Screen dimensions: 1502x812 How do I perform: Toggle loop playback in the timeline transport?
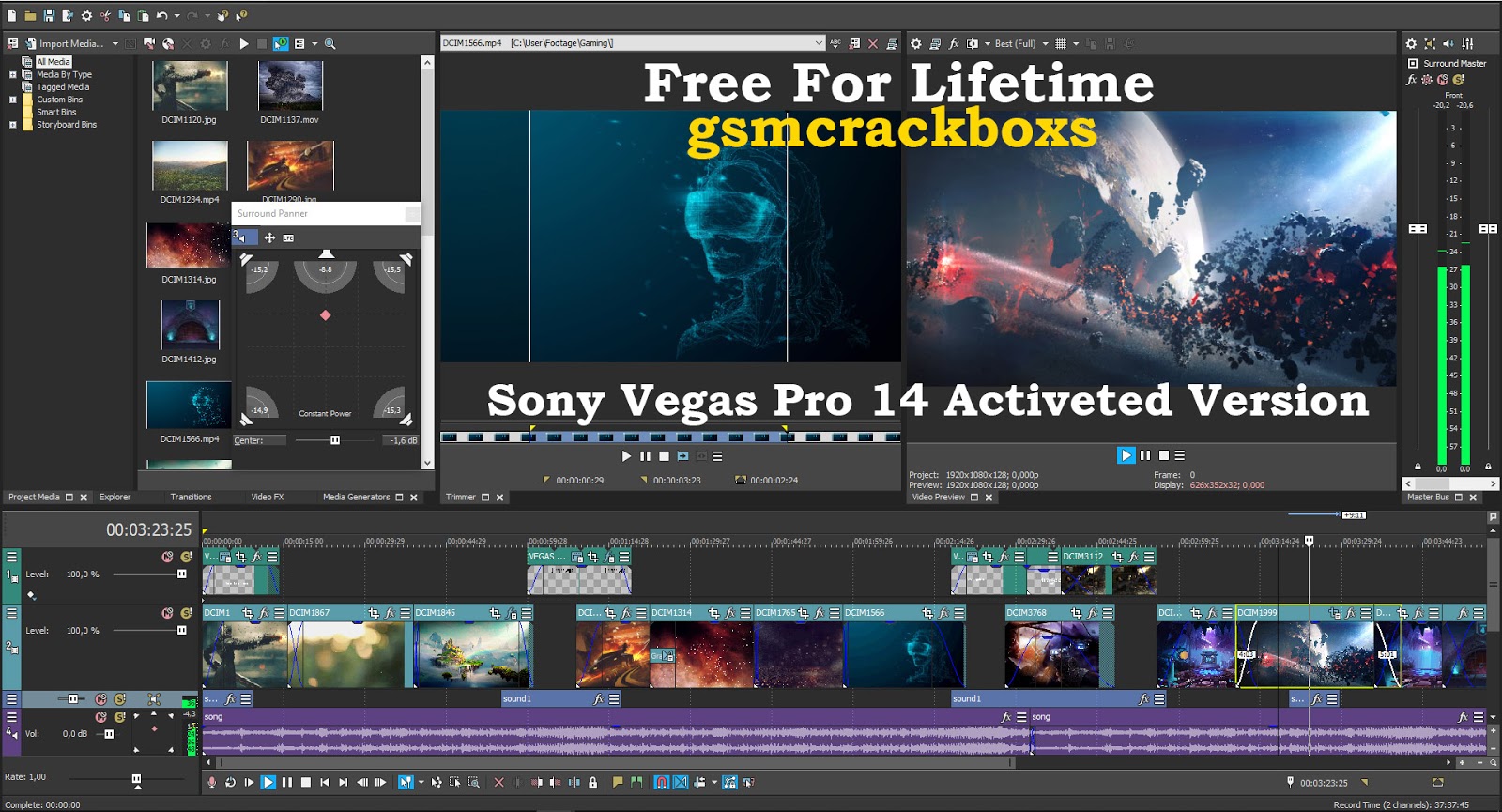[x=230, y=782]
